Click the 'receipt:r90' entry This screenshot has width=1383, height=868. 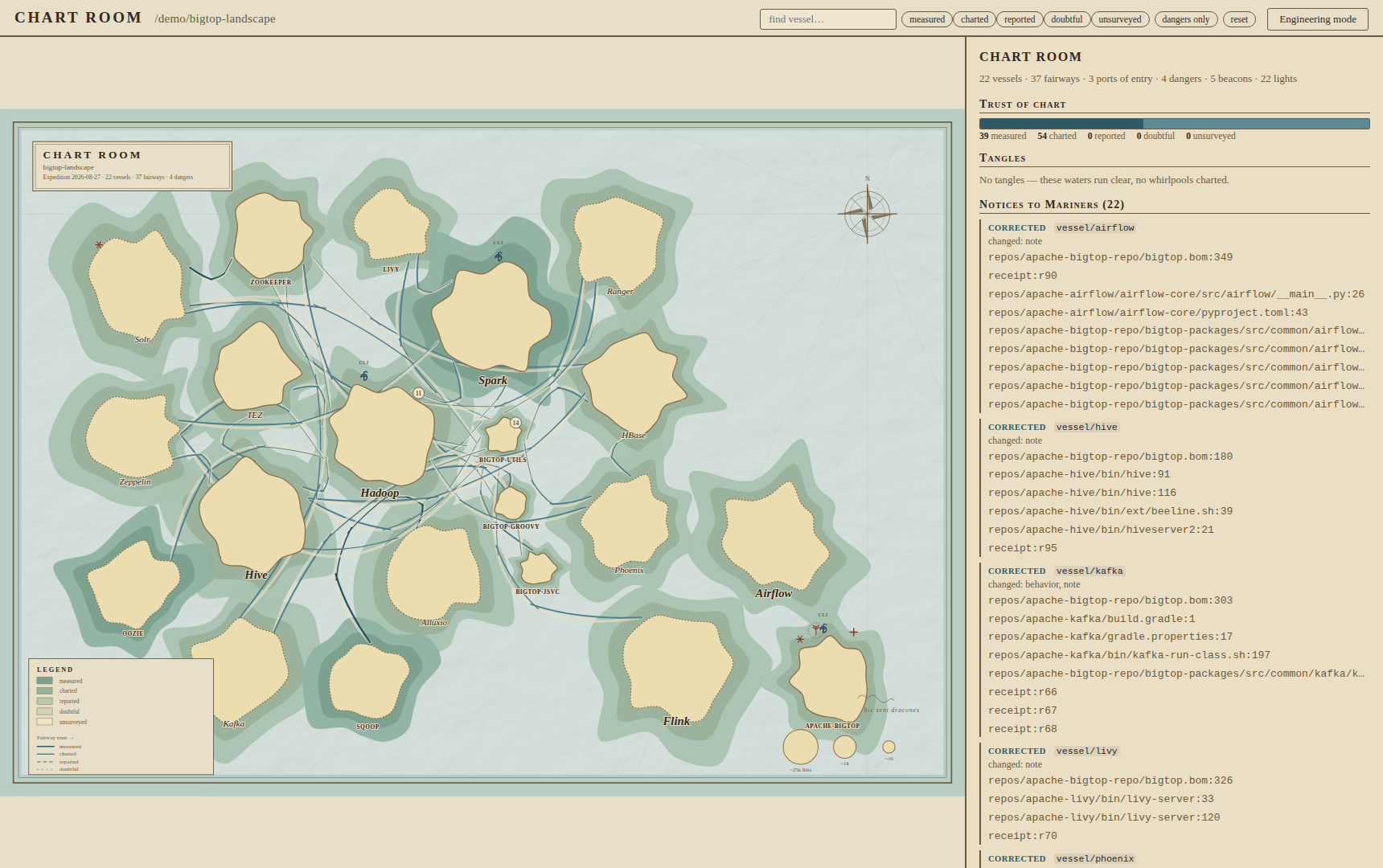click(x=1023, y=276)
